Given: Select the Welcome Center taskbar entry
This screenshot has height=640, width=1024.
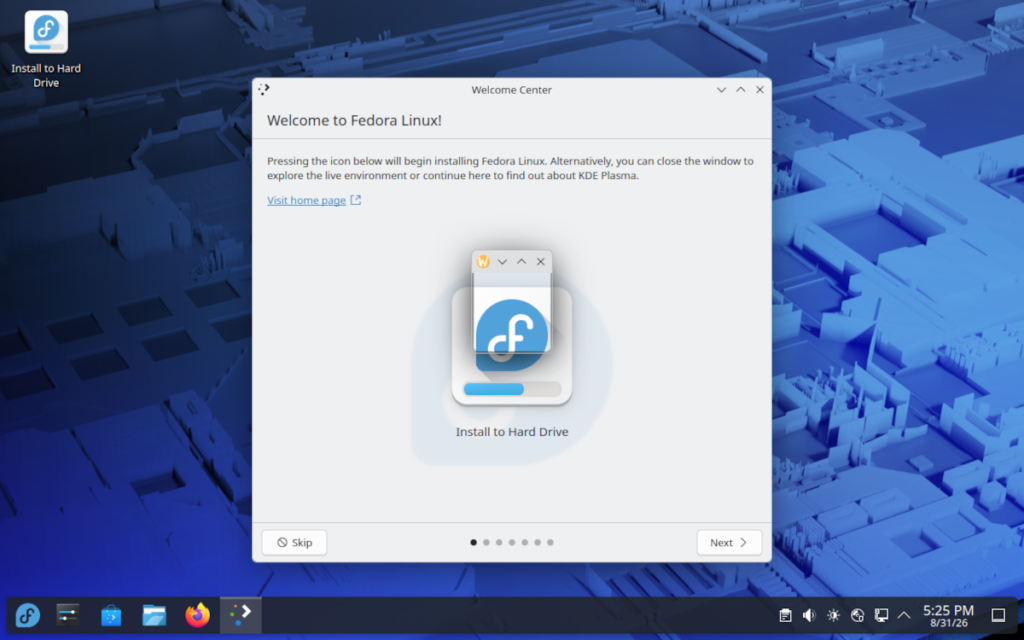Looking at the screenshot, I should click(240, 615).
